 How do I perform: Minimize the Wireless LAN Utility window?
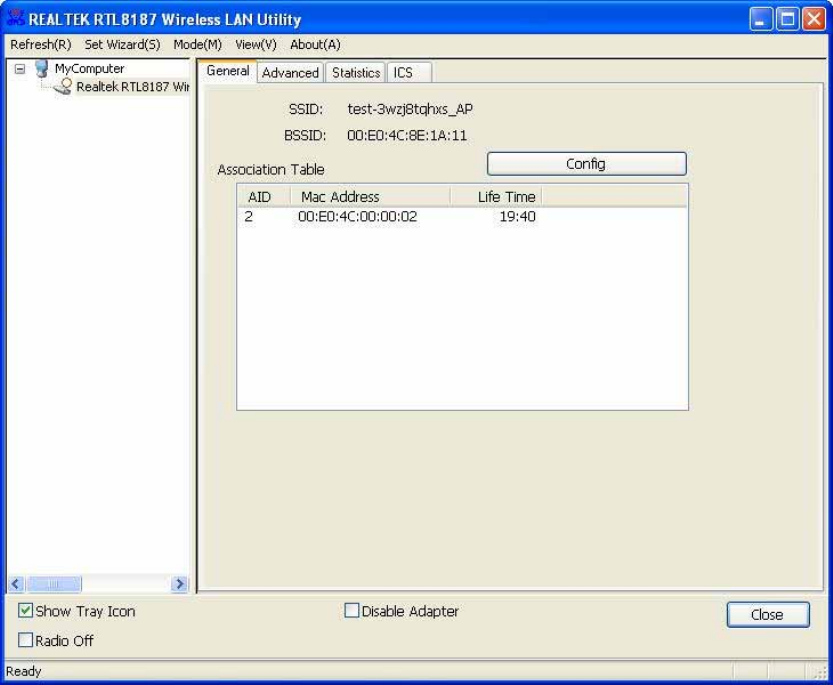761,20
